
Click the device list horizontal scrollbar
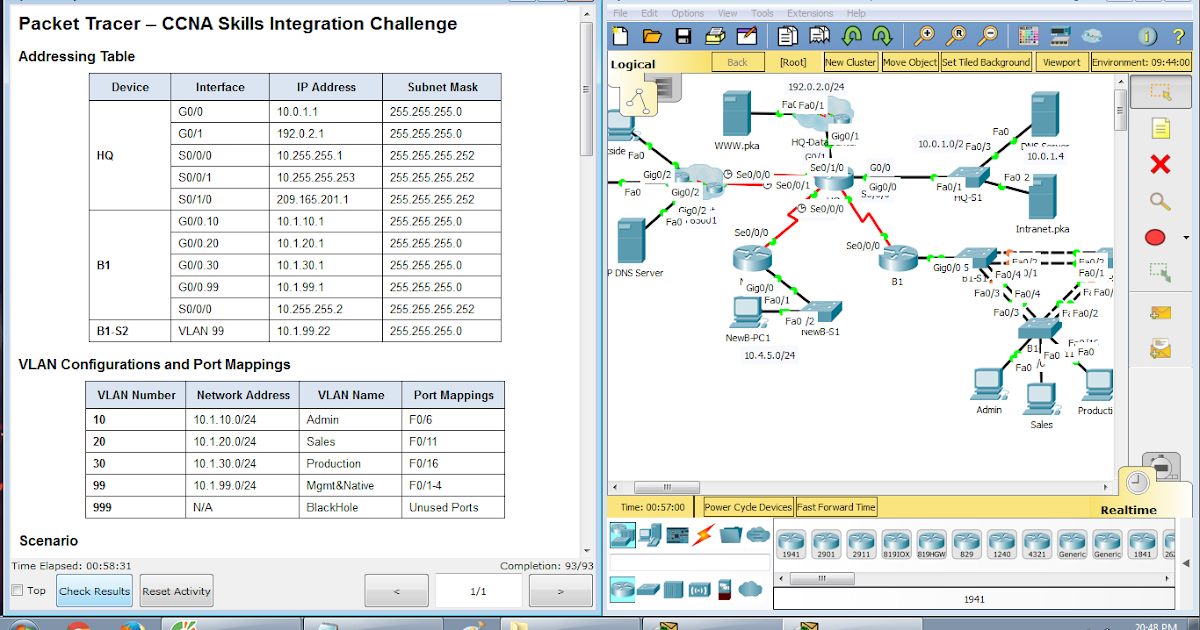click(x=823, y=578)
